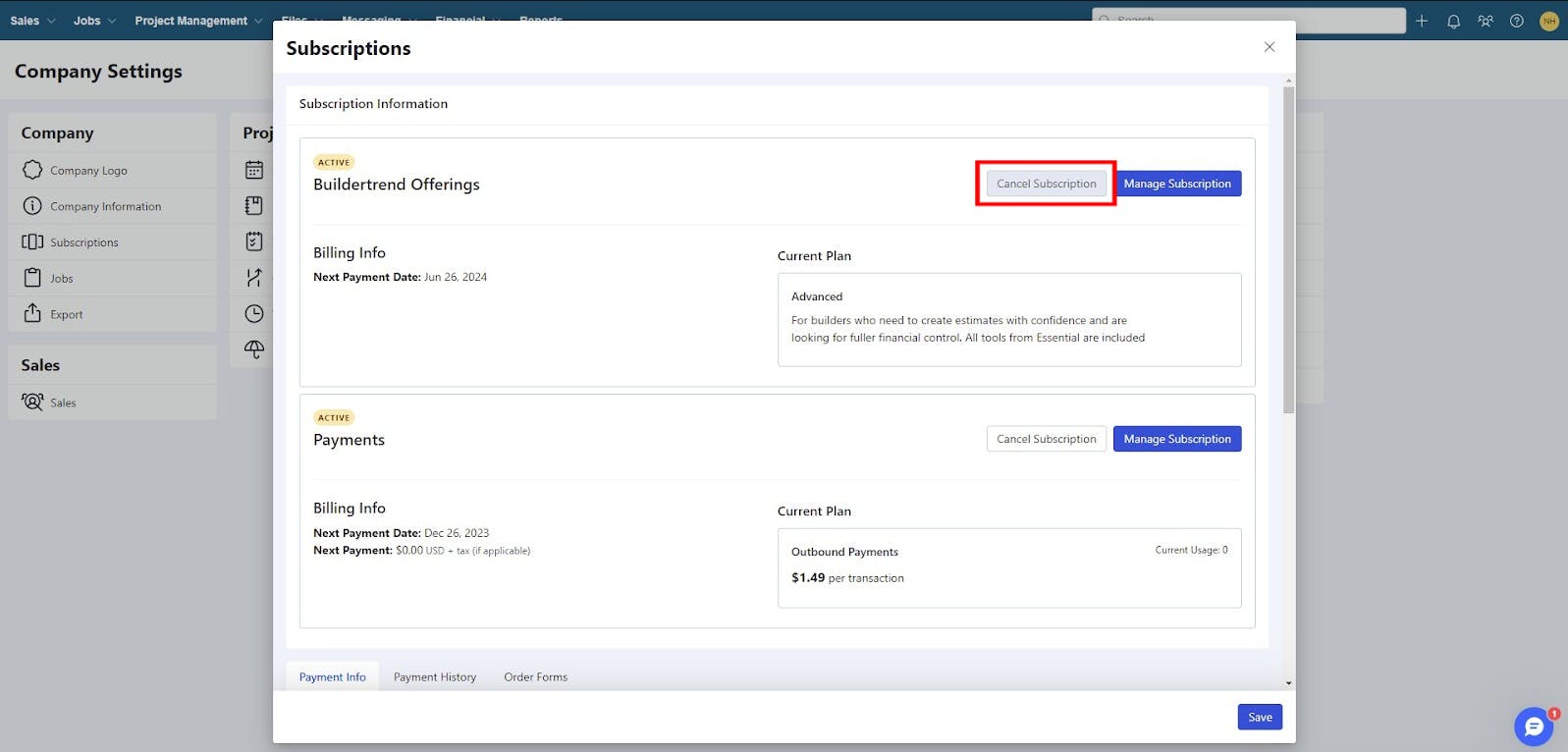The height and width of the screenshot is (752, 1568).
Task: Manage the Payments subscription
Action: (1177, 439)
